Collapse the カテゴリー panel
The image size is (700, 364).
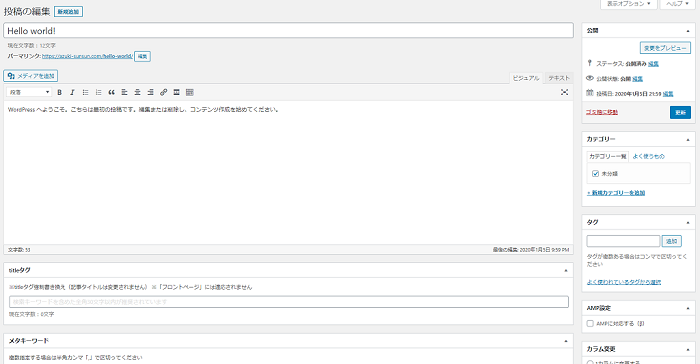point(688,140)
